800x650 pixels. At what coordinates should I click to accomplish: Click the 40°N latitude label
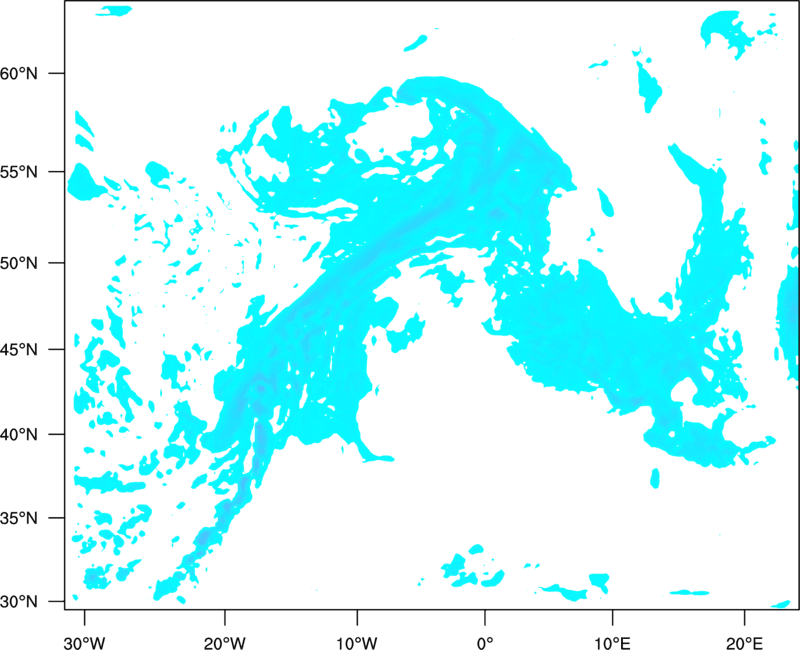point(19,435)
